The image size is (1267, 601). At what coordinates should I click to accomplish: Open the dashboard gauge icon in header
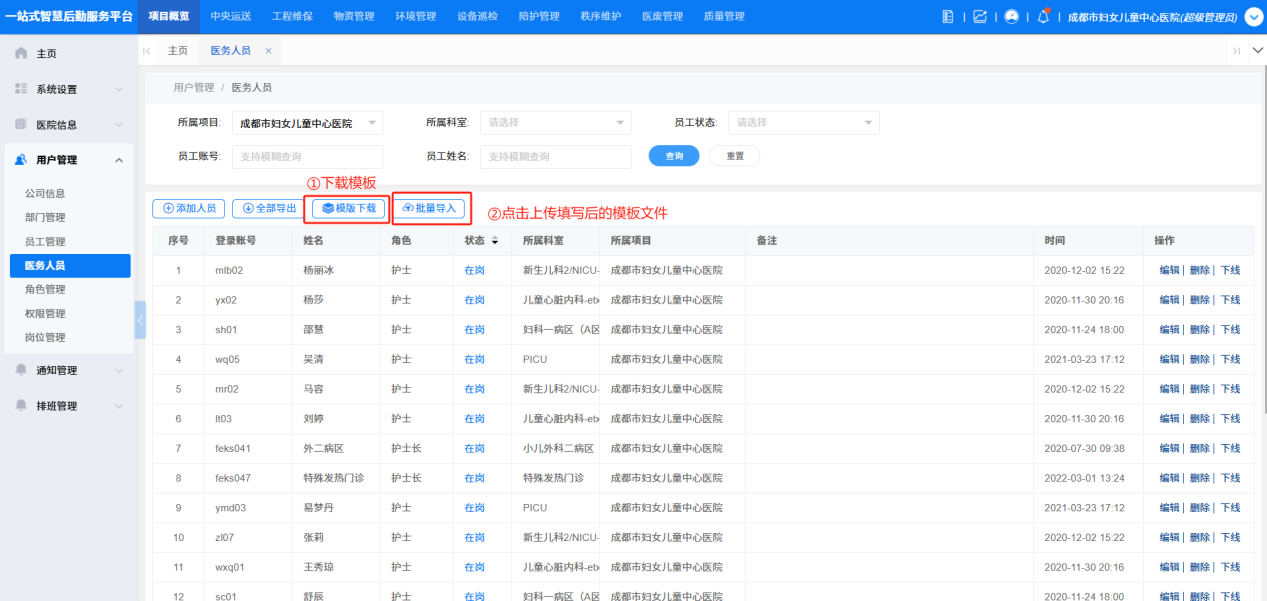click(1012, 16)
